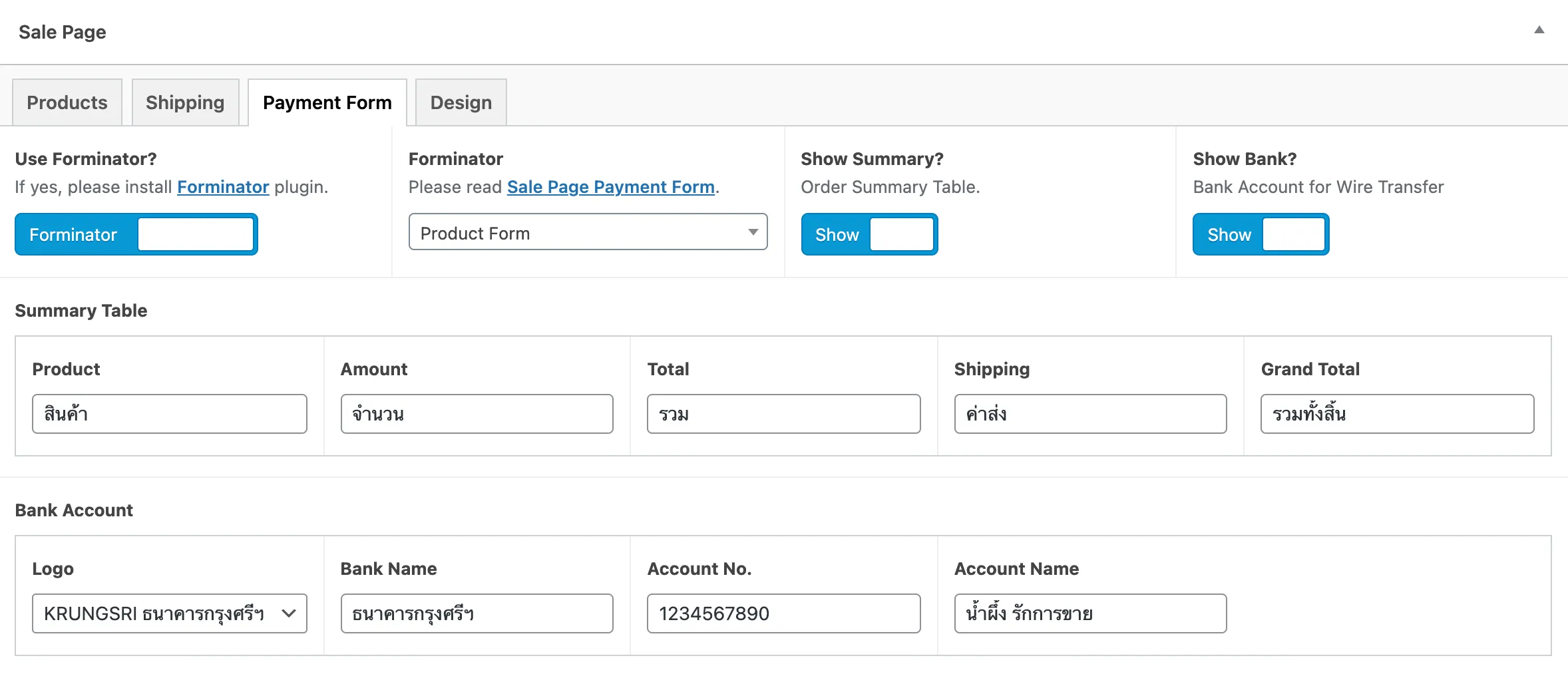Click the Total field showing รวม
The image size is (1568, 676).
pos(783,413)
